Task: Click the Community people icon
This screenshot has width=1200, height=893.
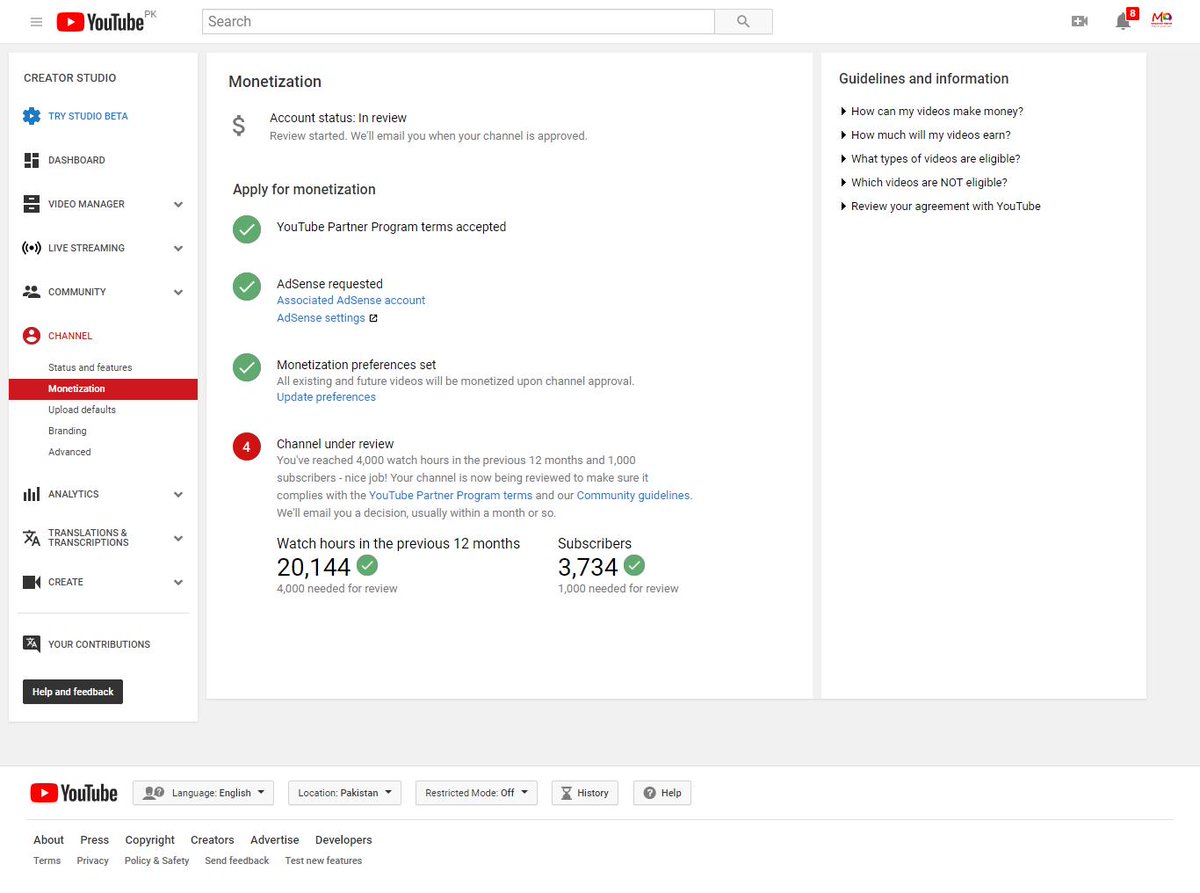Action: (x=31, y=292)
